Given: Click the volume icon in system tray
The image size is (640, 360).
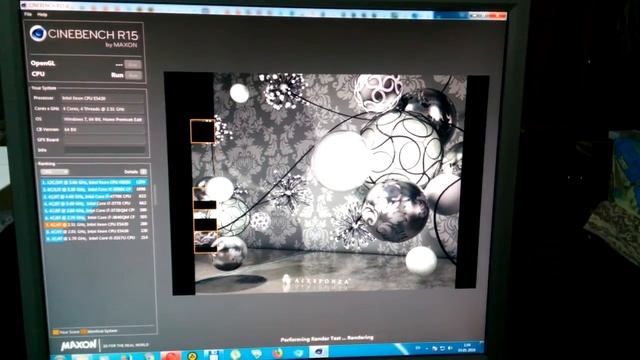Looking at the screenshot, I should point(450,348).
